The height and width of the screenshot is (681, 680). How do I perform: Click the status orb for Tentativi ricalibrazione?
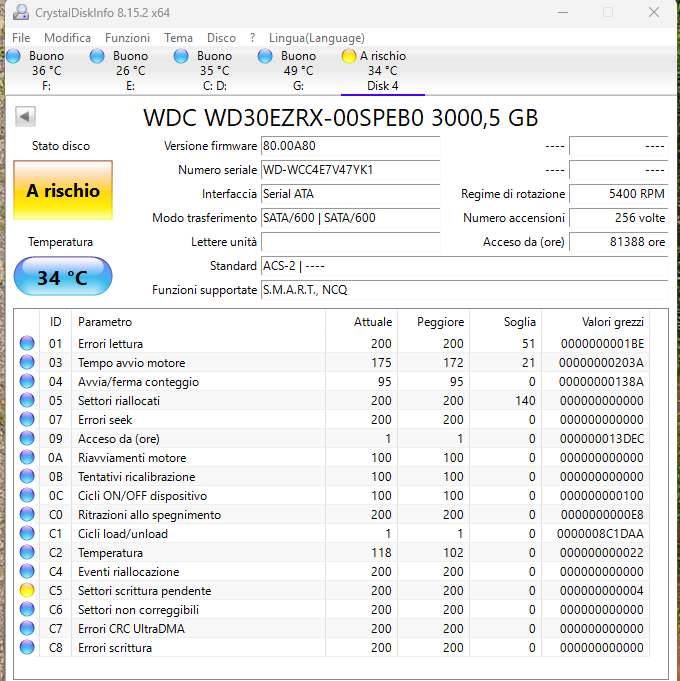[27, 476]
